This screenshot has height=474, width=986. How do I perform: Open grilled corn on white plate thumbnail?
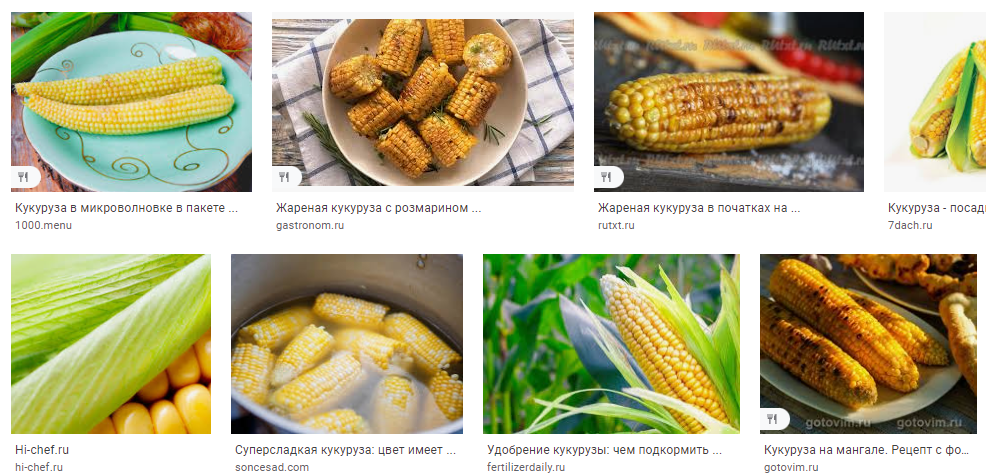pyautogui.click(x=868, y=344)
